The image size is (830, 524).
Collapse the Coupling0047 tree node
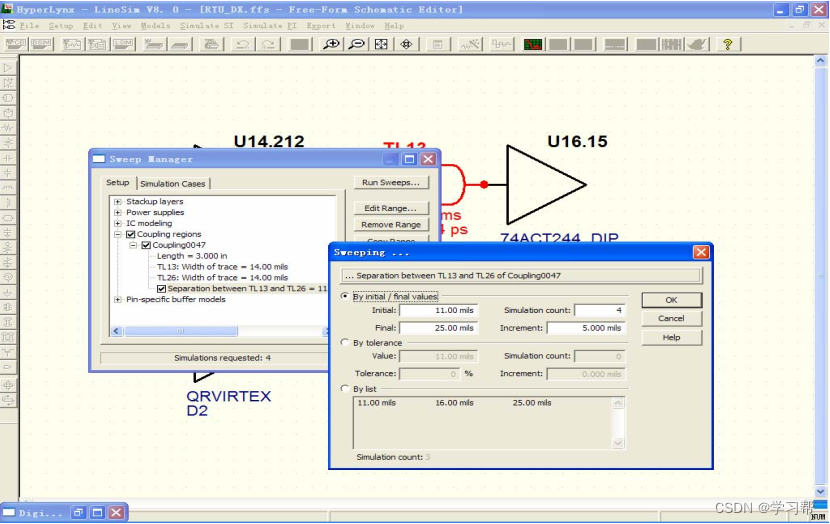[133, 245]
